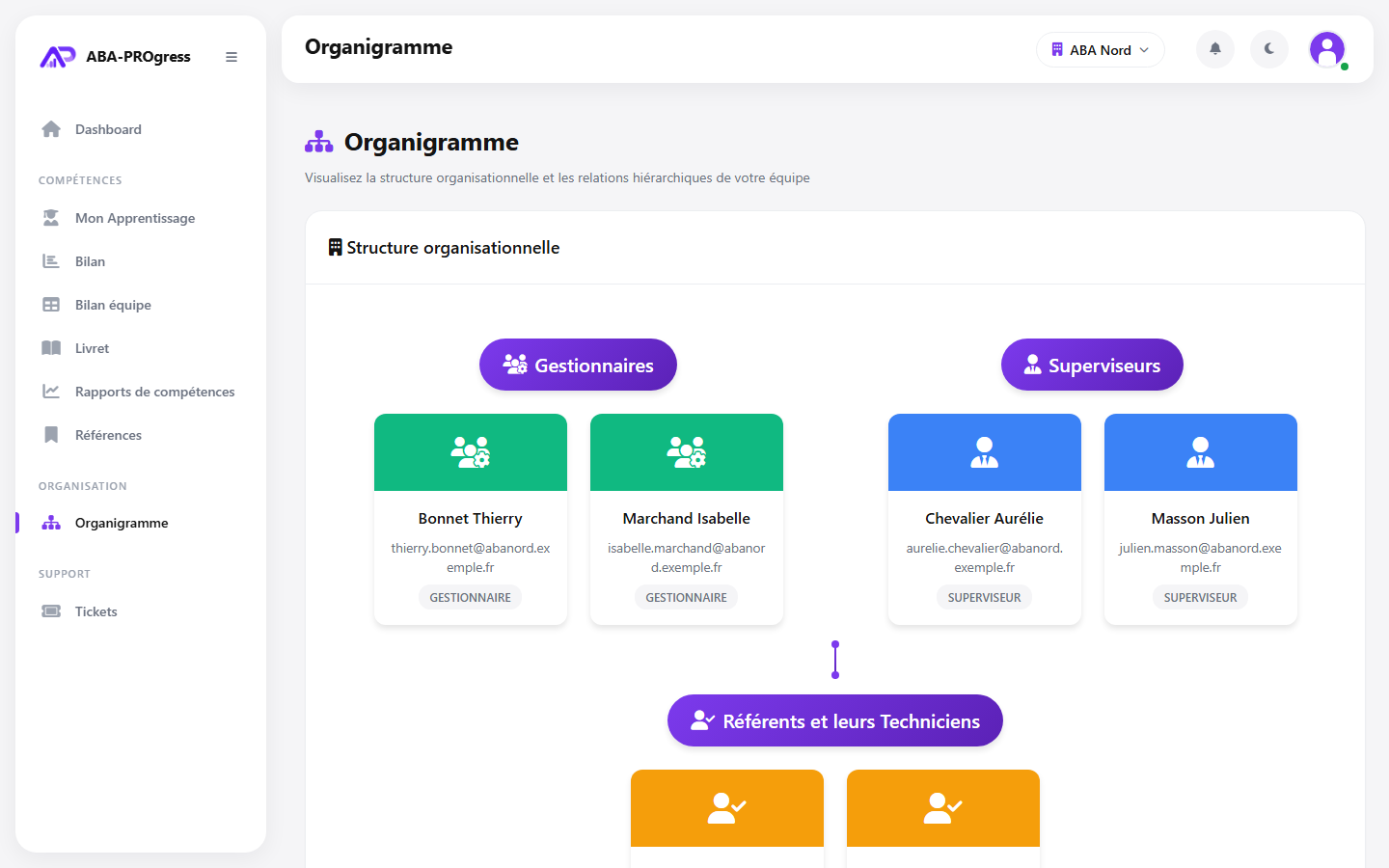The image size is (1389, 868).
Task: Collapse sidebar with hamburger menu icon
Action: pyautogui.click(x=231, y=57)
